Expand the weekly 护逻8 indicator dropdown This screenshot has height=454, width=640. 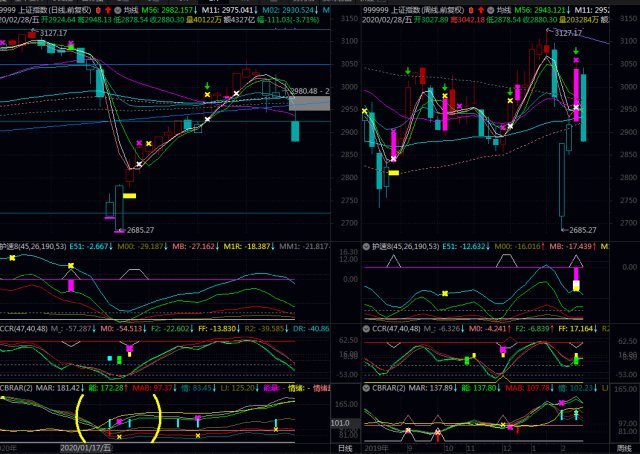(x=366, y=247)
